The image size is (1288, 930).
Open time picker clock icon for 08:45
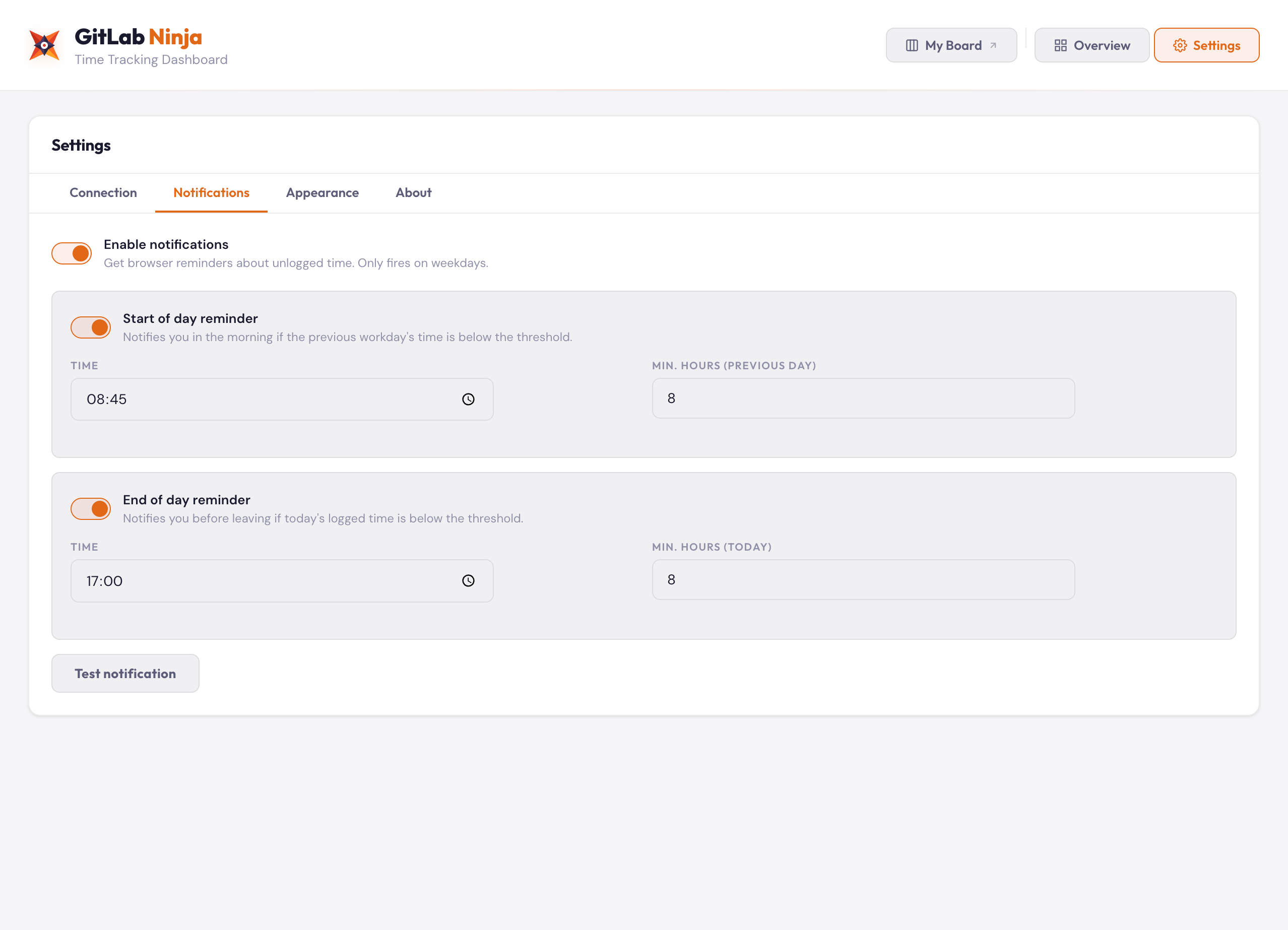468,399
